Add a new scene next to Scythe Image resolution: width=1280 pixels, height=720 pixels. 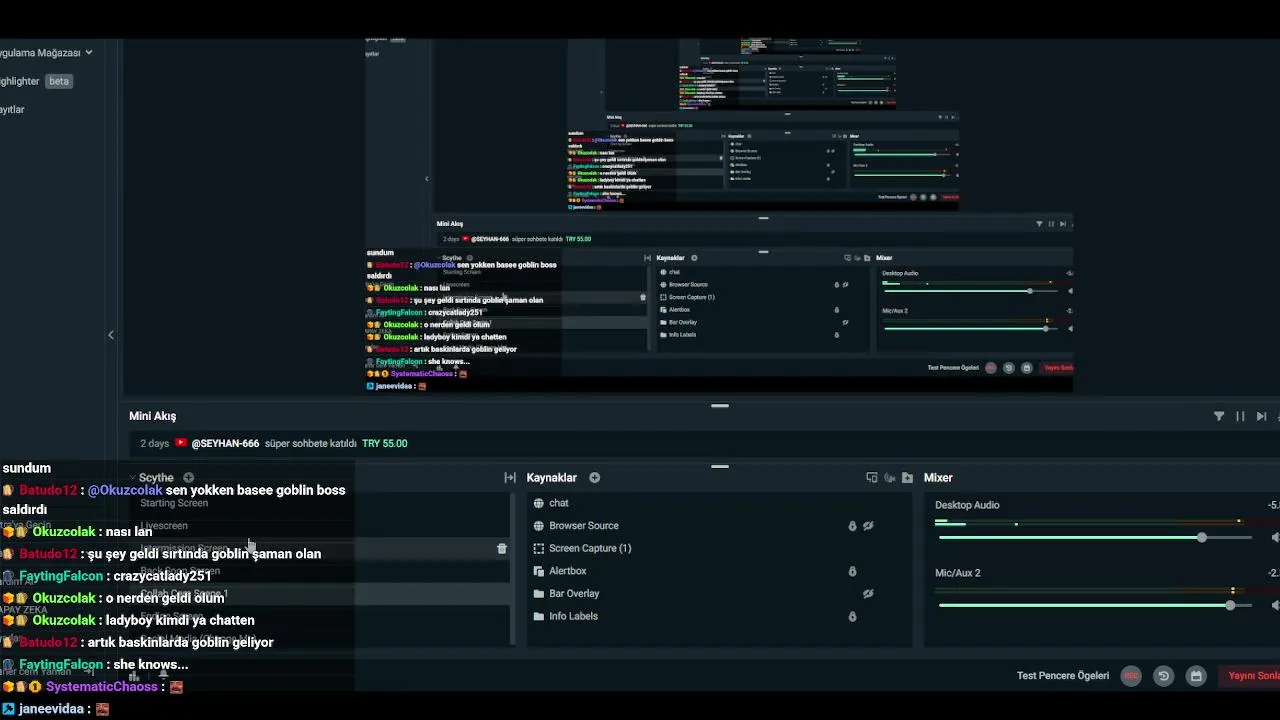pyautogui.click(x=188, y=478)
